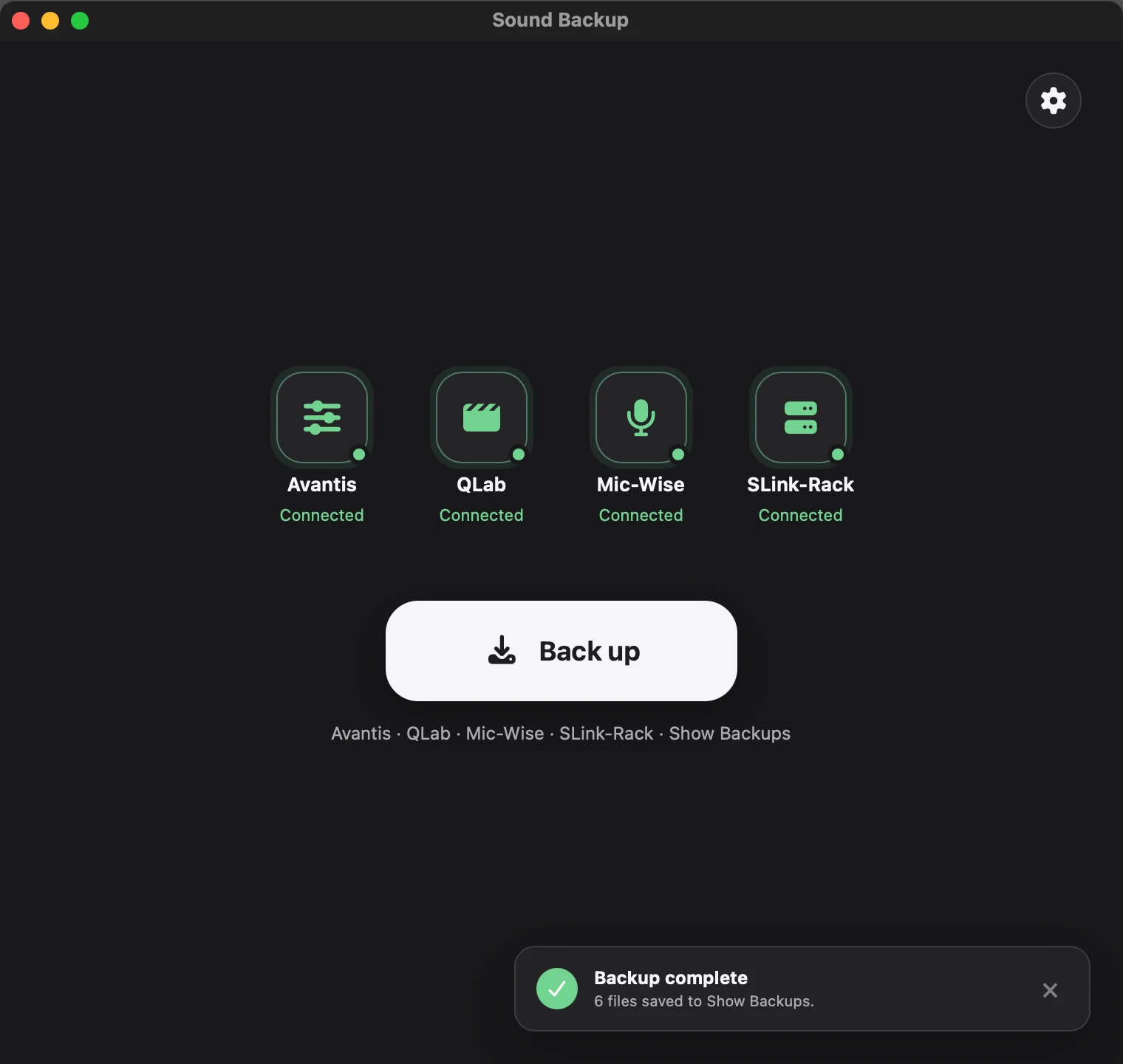Viewport: 1123px width, 1064px height.
Task: Click the Connected status under SLink-Rack
Action: (x=801, y=515)
